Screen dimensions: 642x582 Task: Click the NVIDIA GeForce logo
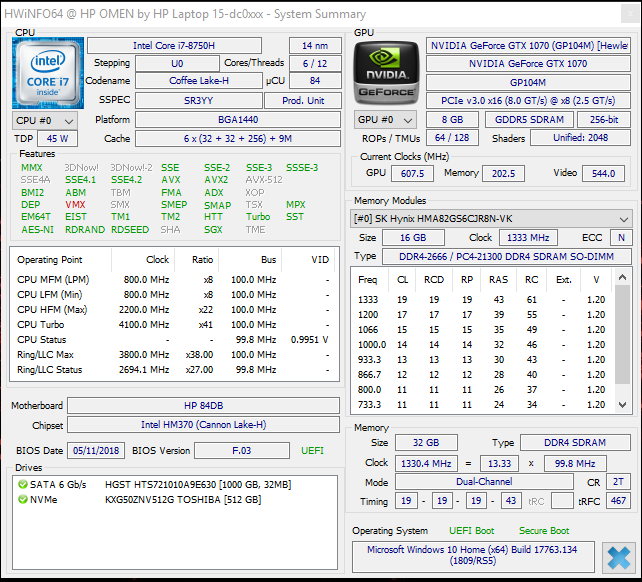(x=386, y=73)
